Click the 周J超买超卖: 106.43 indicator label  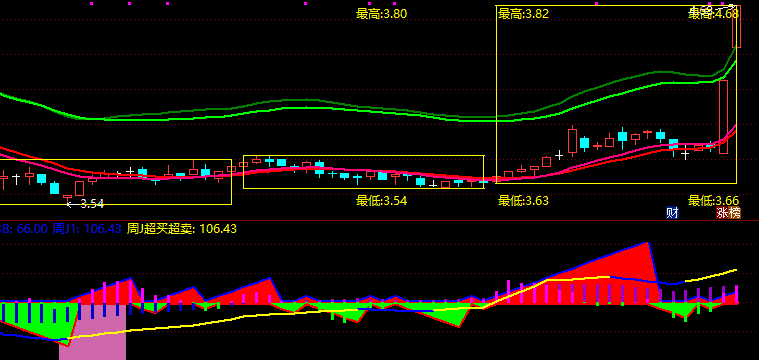[182, 228]
